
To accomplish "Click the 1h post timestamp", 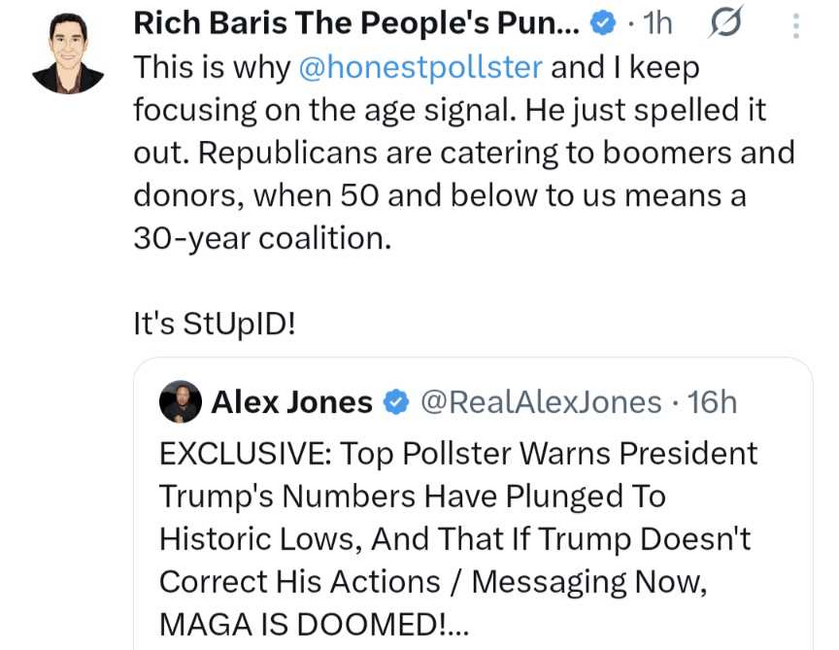I will coord(656,23).
